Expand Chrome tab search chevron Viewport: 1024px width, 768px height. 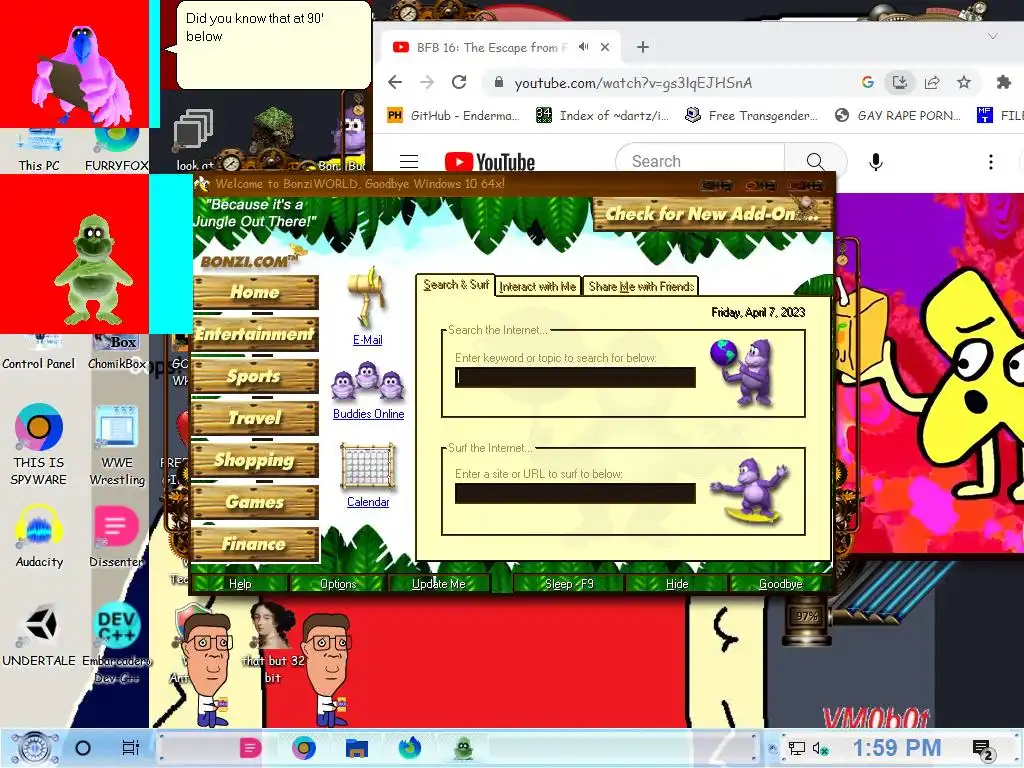993,36
